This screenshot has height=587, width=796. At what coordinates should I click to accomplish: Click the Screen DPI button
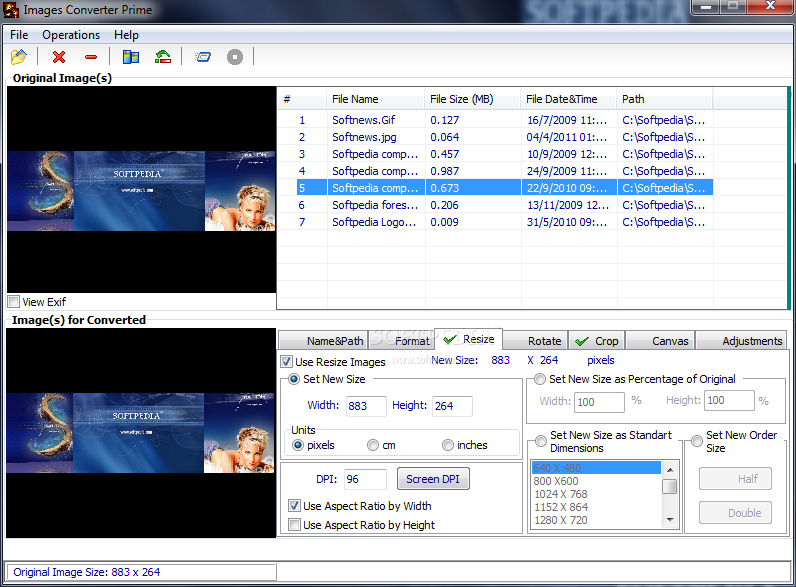(x=433, y=479)
